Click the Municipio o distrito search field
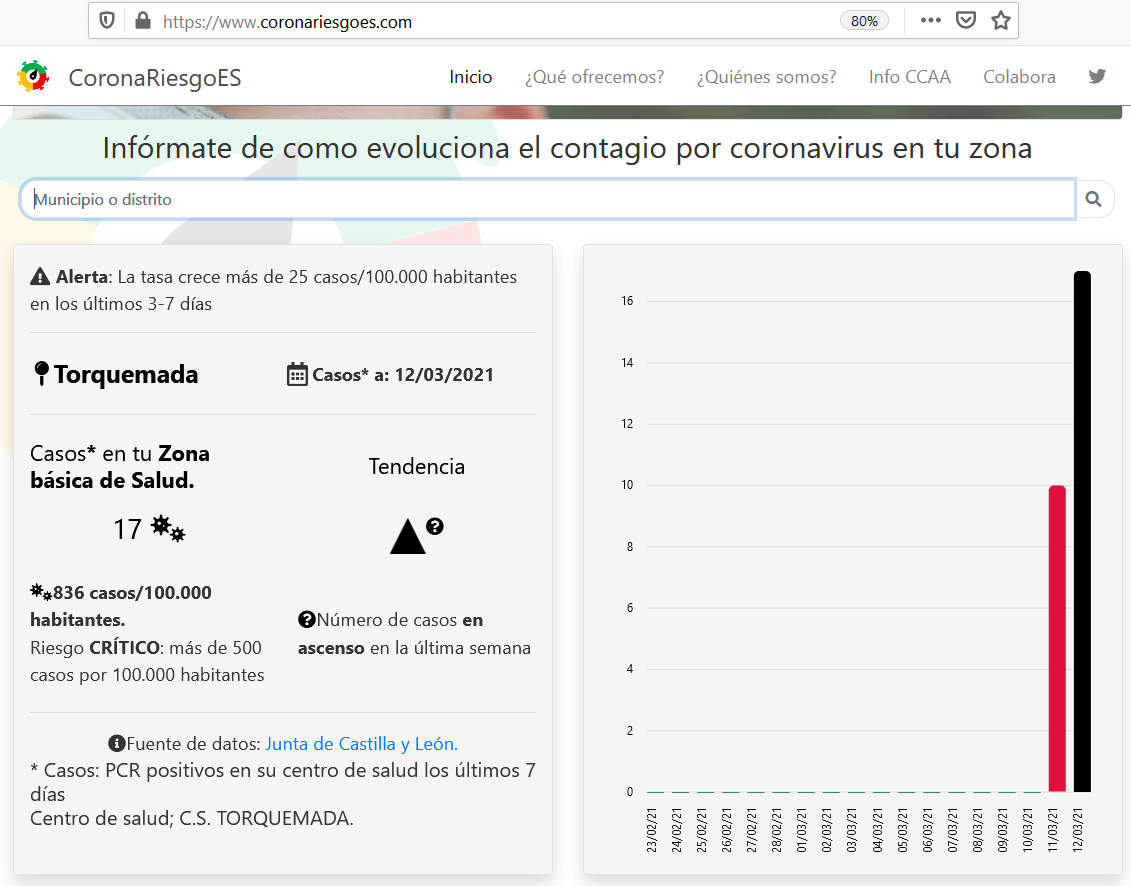Viewport: 1131px width, 886px height. click(547, 199)
